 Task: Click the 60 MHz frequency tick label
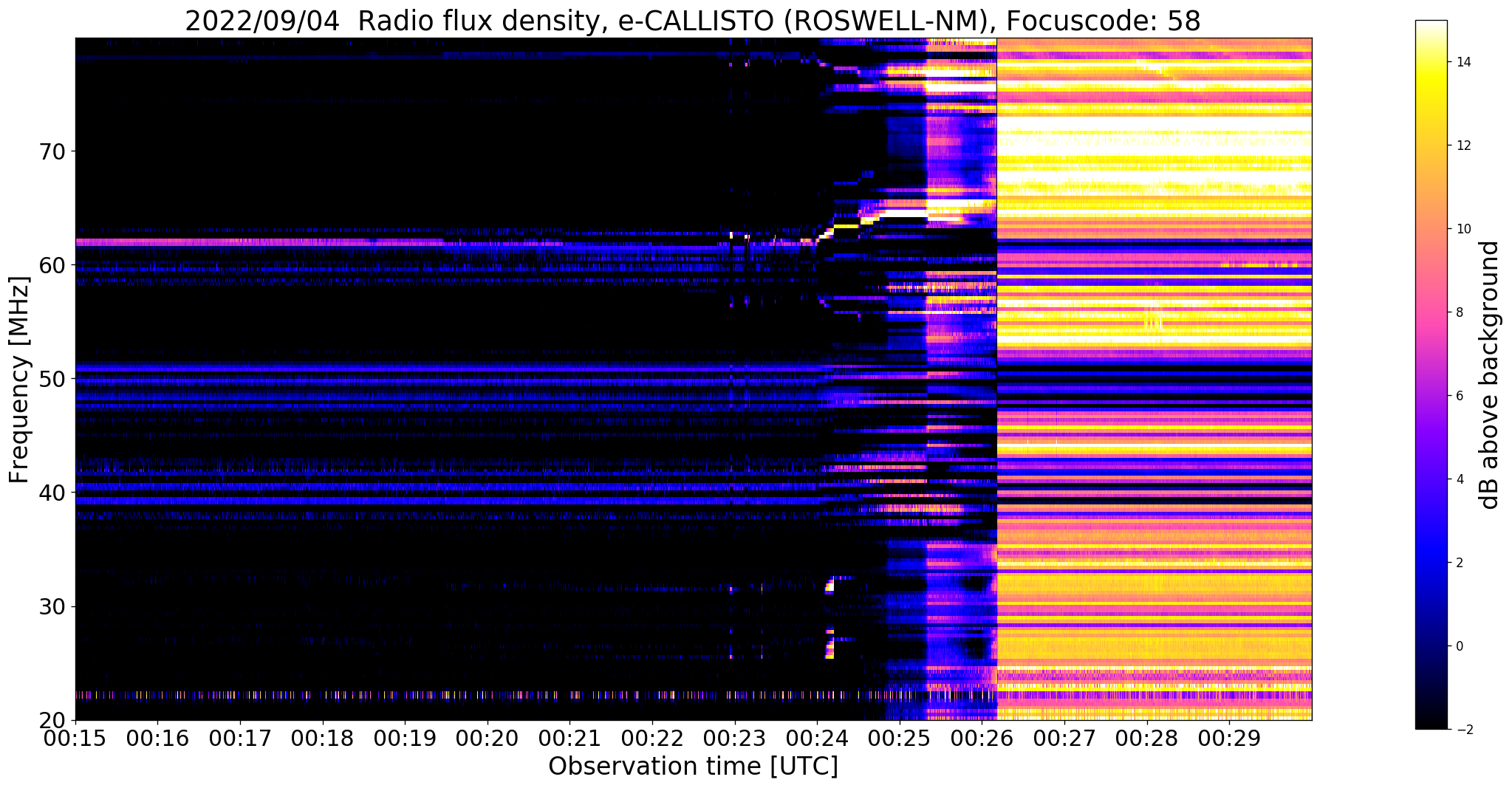coord(52,266)
